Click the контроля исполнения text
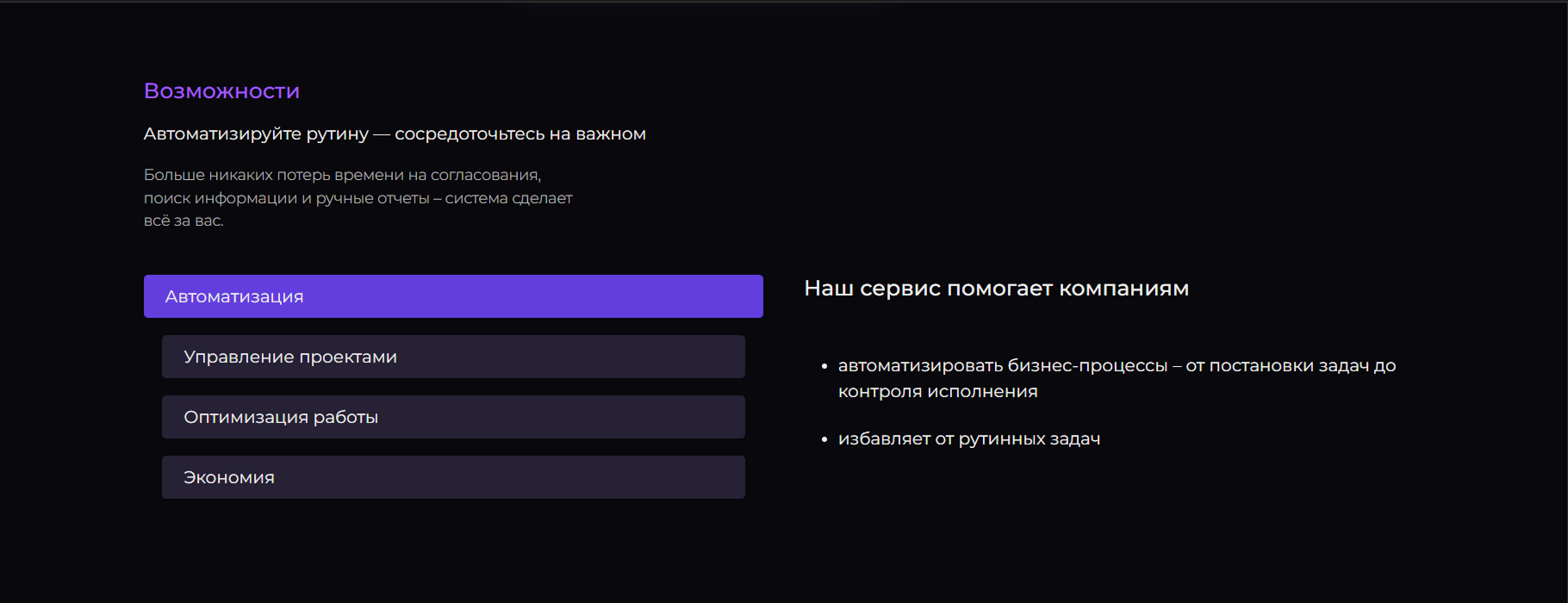The image size is (1568, 603). (x=938, y=390)
